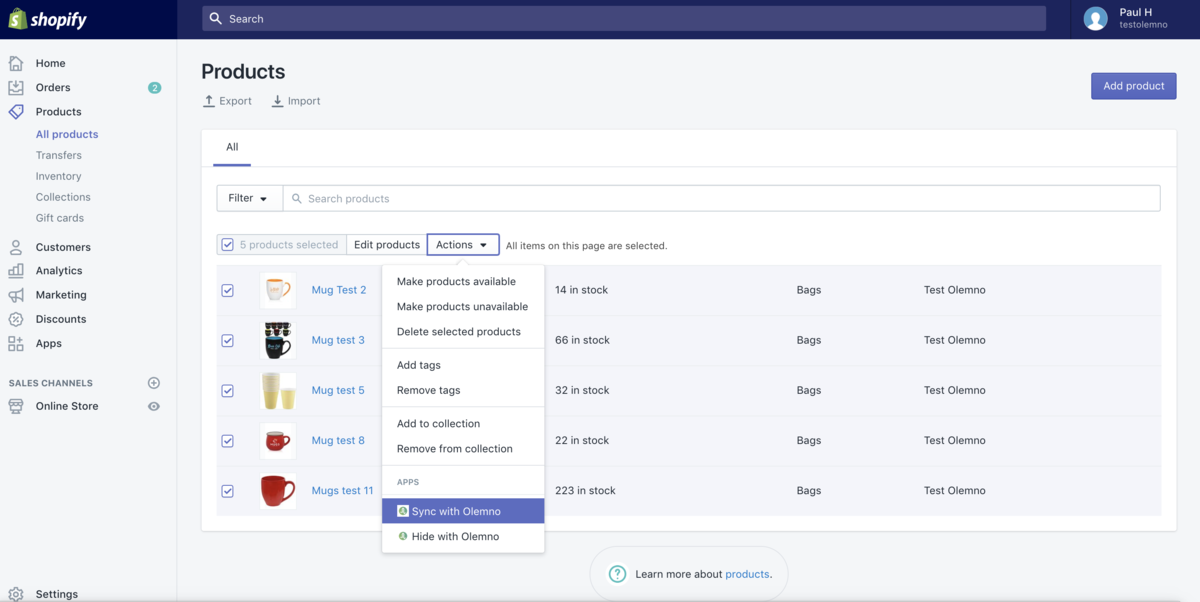Click the Mug Test 2 thumbnail
Screen dimensions: 1200x602
pyautogui.click(x=278, y=290)
